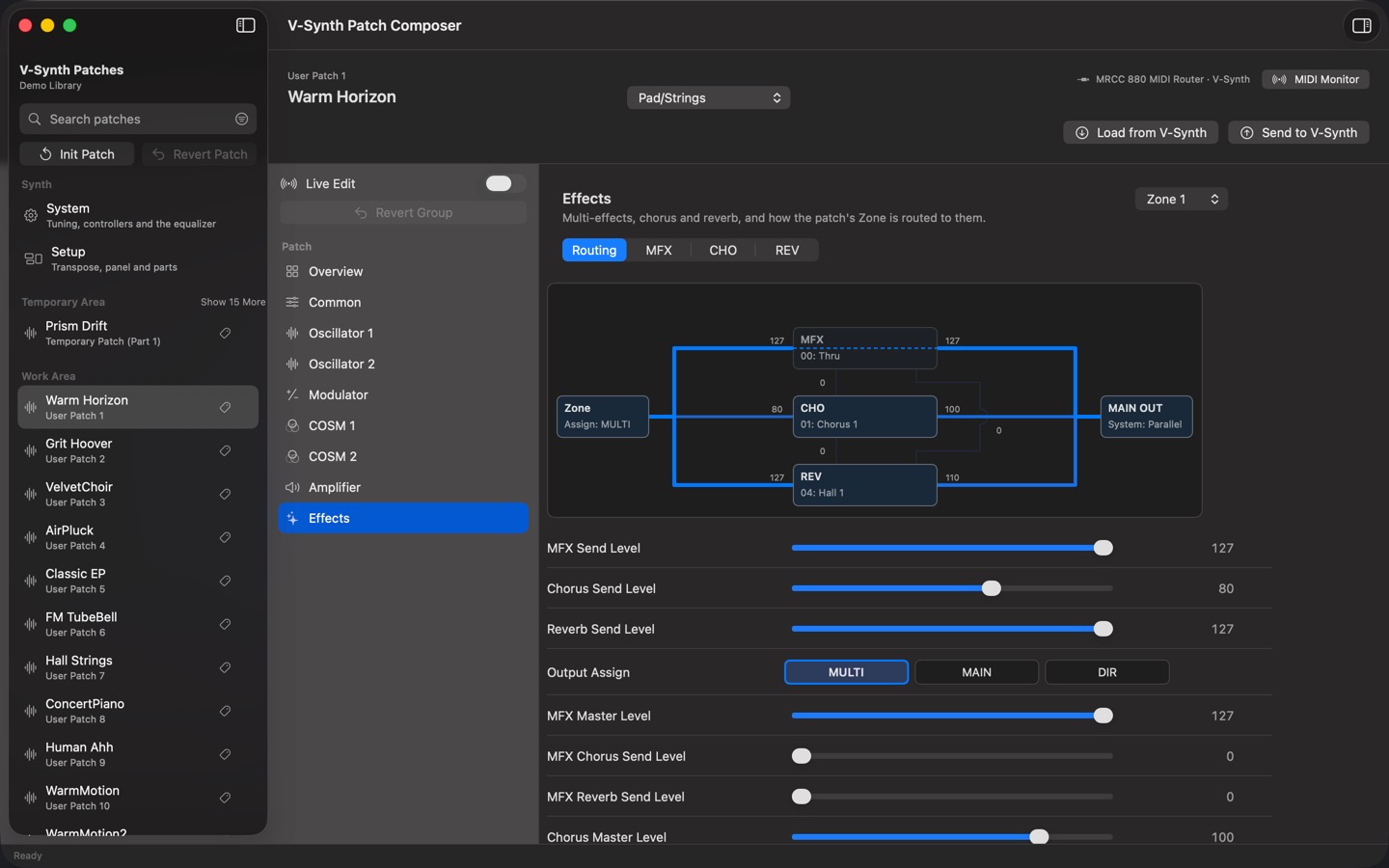
Task: Open the MIDI Monitor button
Action: [1316, 79]
